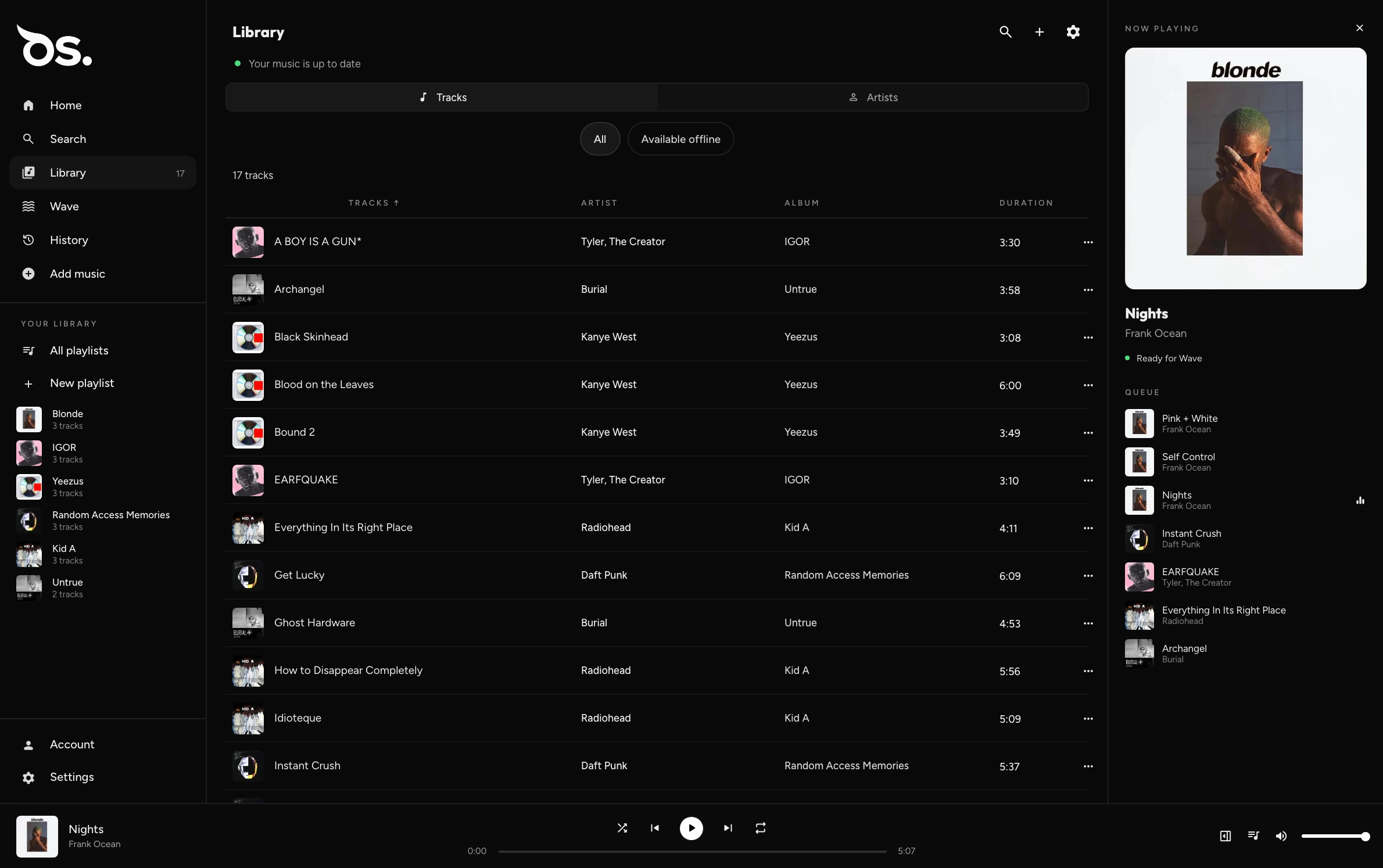1383x868 pixels.
Task: Open Account page
Action: tap(103, 745)
